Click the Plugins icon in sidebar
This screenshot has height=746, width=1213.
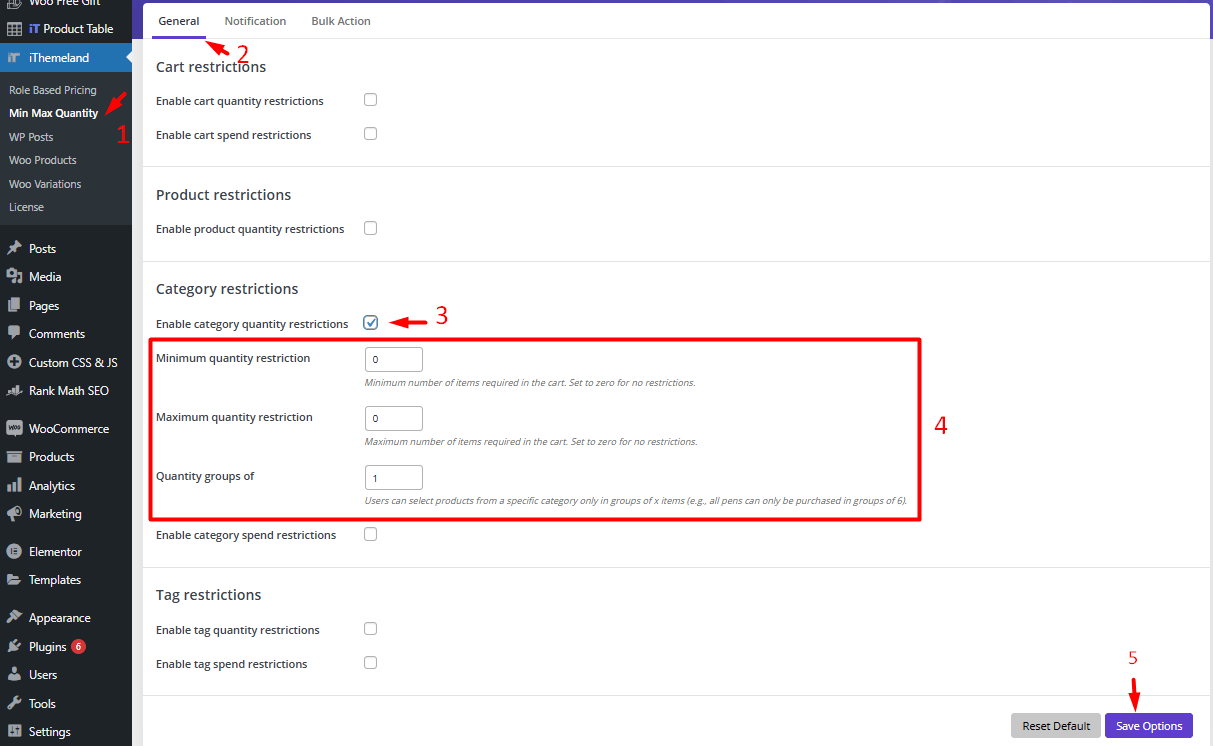point(14,647)
